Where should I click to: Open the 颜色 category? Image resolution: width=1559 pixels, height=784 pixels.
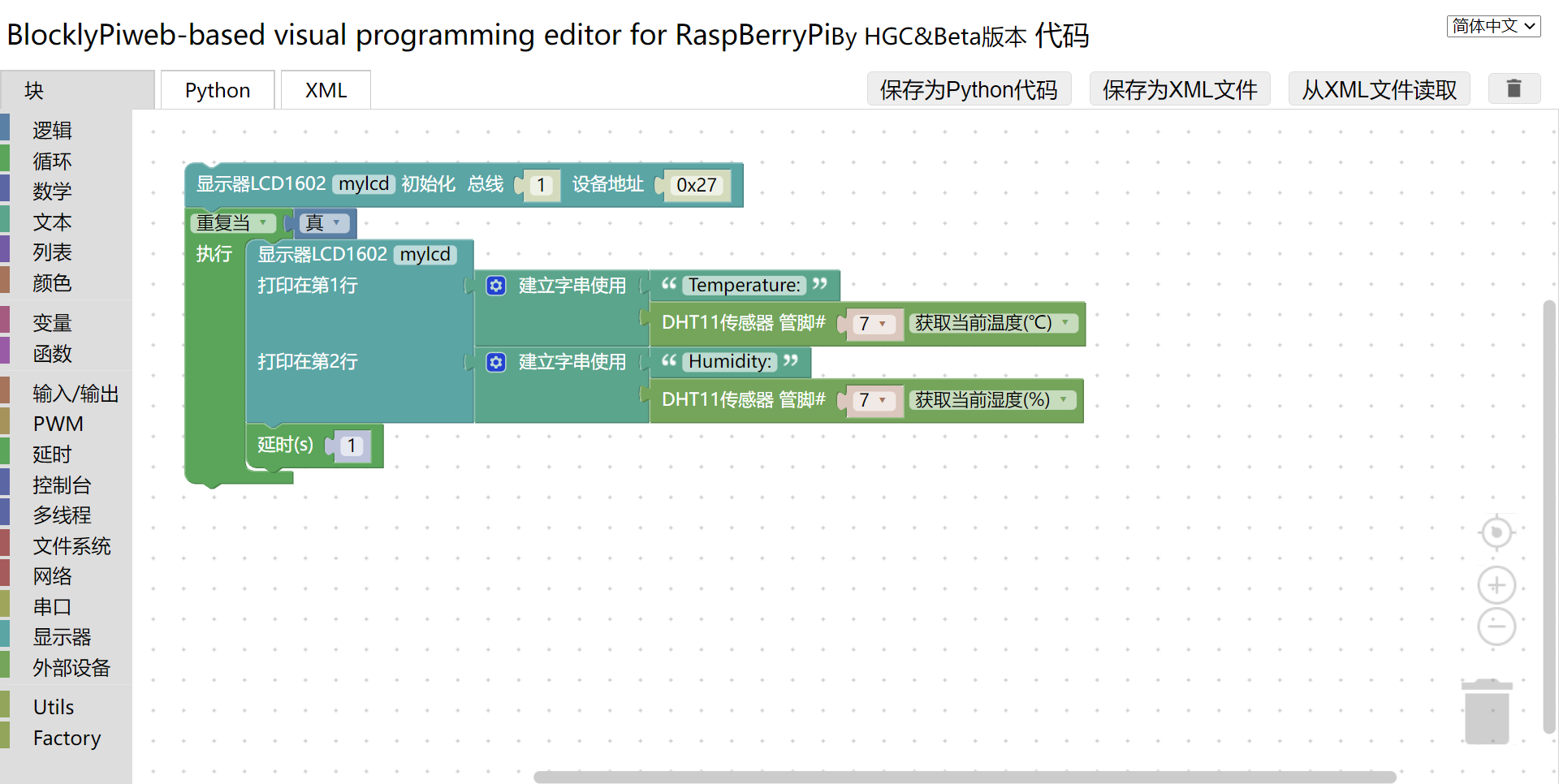coord(66,283)
